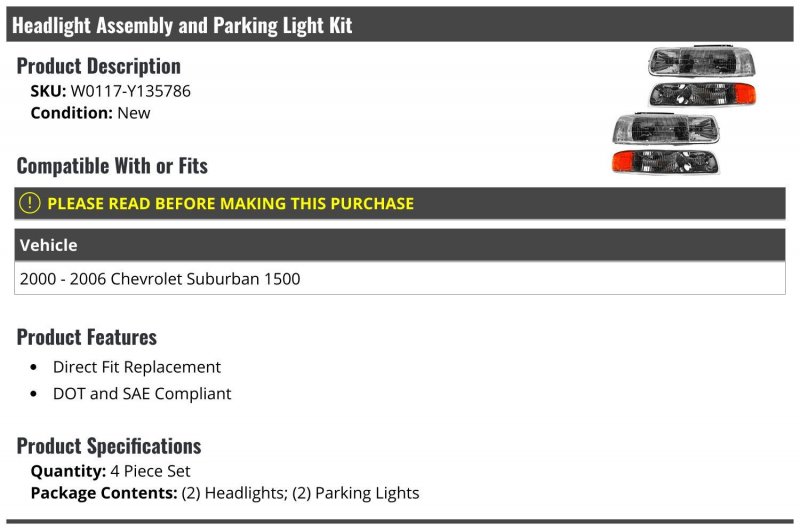Click the Condition: New text
The image size is (800, 530).
click(90, 113)
